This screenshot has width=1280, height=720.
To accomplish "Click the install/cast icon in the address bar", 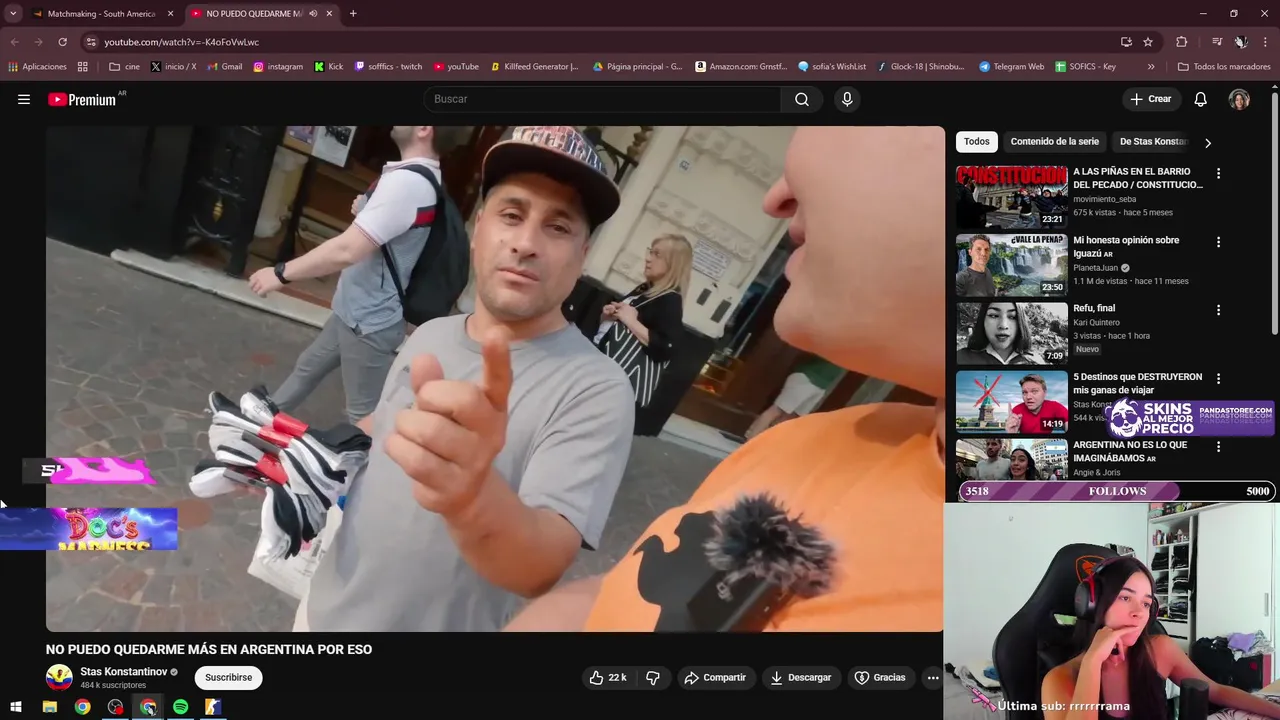I will 1126,42.
